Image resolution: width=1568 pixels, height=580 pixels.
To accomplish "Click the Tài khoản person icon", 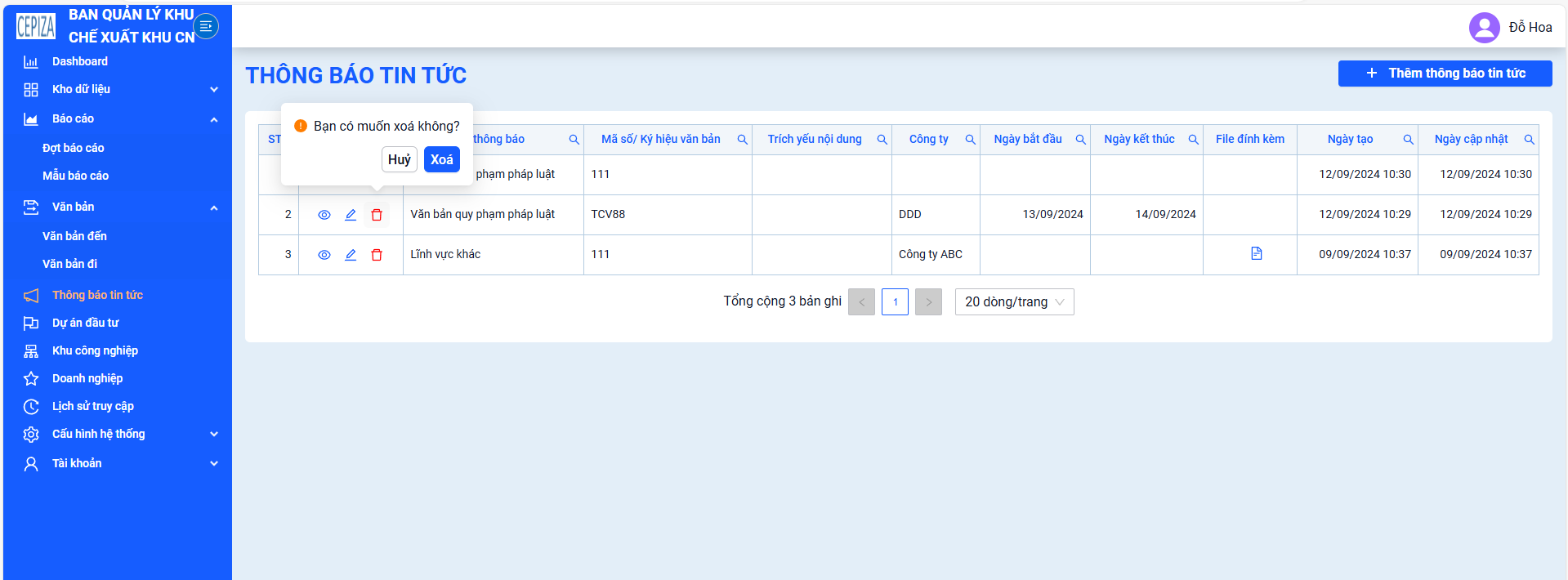I will [31, 464].
